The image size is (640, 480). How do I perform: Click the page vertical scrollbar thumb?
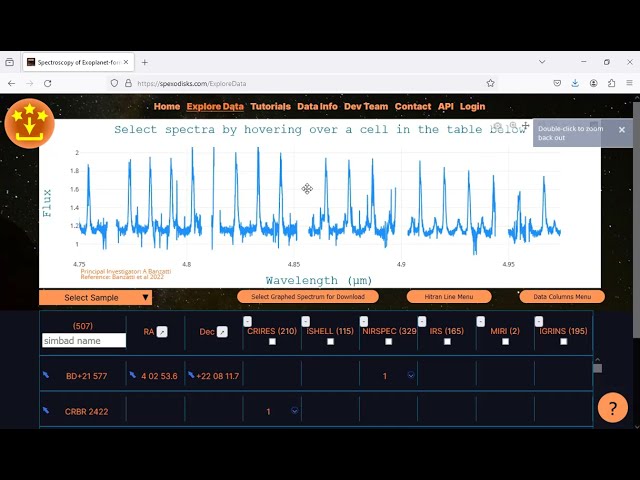tap(636, 220)
